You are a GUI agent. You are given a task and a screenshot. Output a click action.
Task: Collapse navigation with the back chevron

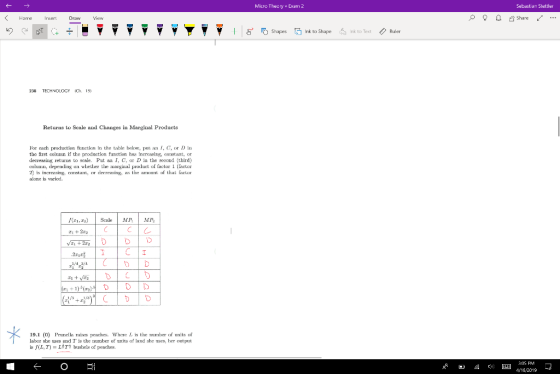(6, 18)
